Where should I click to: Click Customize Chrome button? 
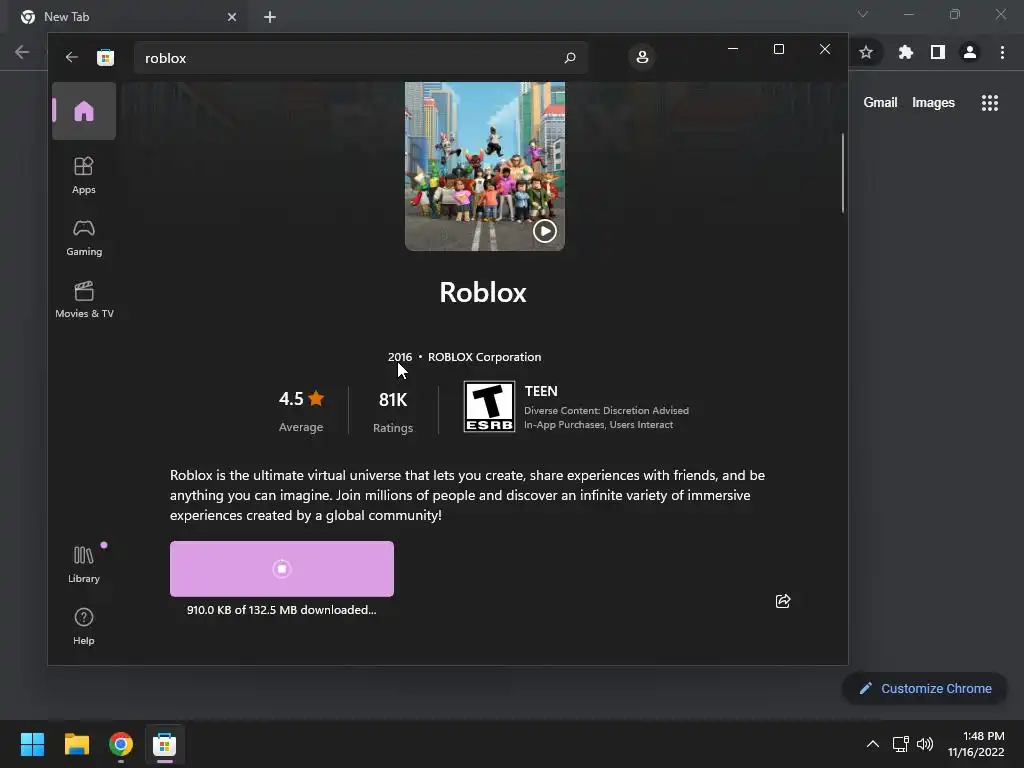pyautogui.click(x=925, y=688)
